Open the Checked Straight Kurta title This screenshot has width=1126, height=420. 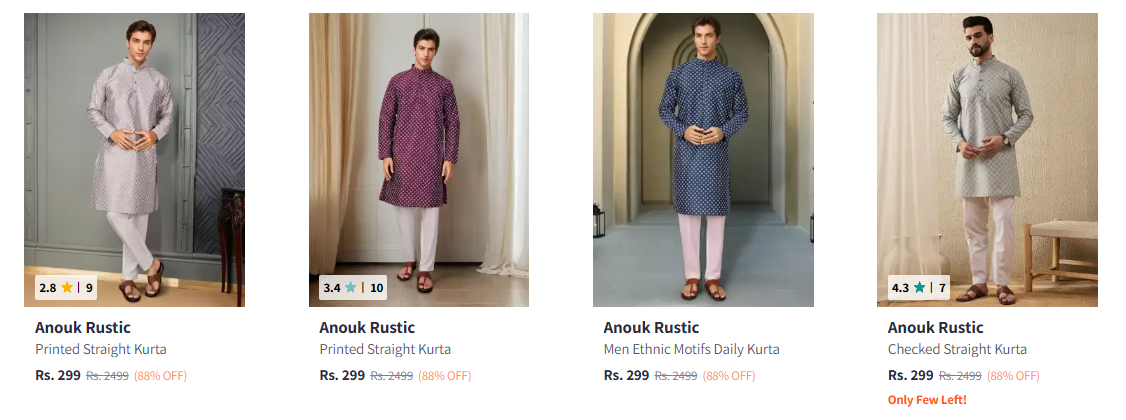(x=957, y=350)
